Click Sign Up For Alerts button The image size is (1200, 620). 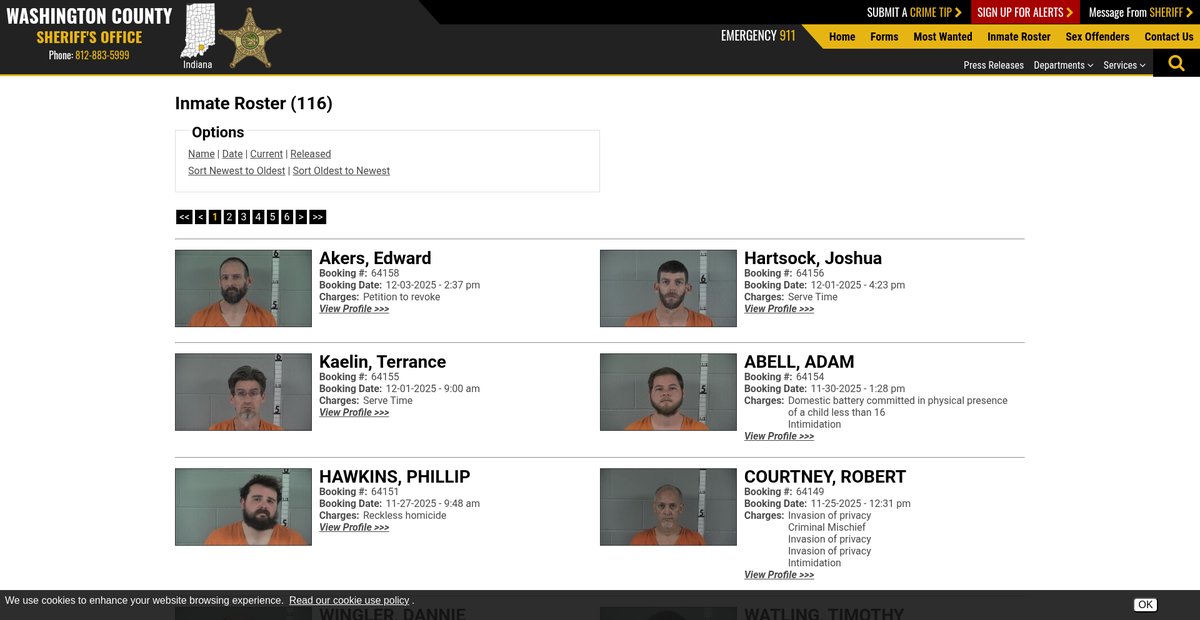[1025, 12]
